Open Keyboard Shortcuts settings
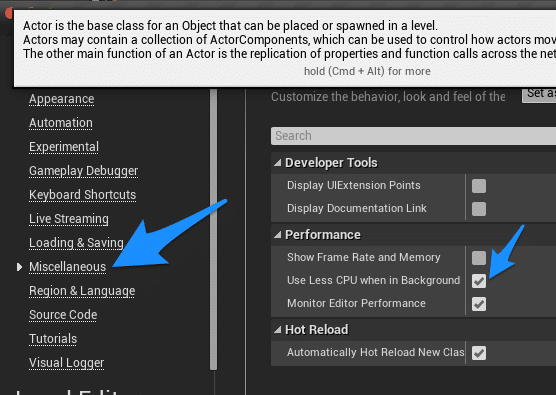Viewport: 556px width, 395px height. coord(82,195)
